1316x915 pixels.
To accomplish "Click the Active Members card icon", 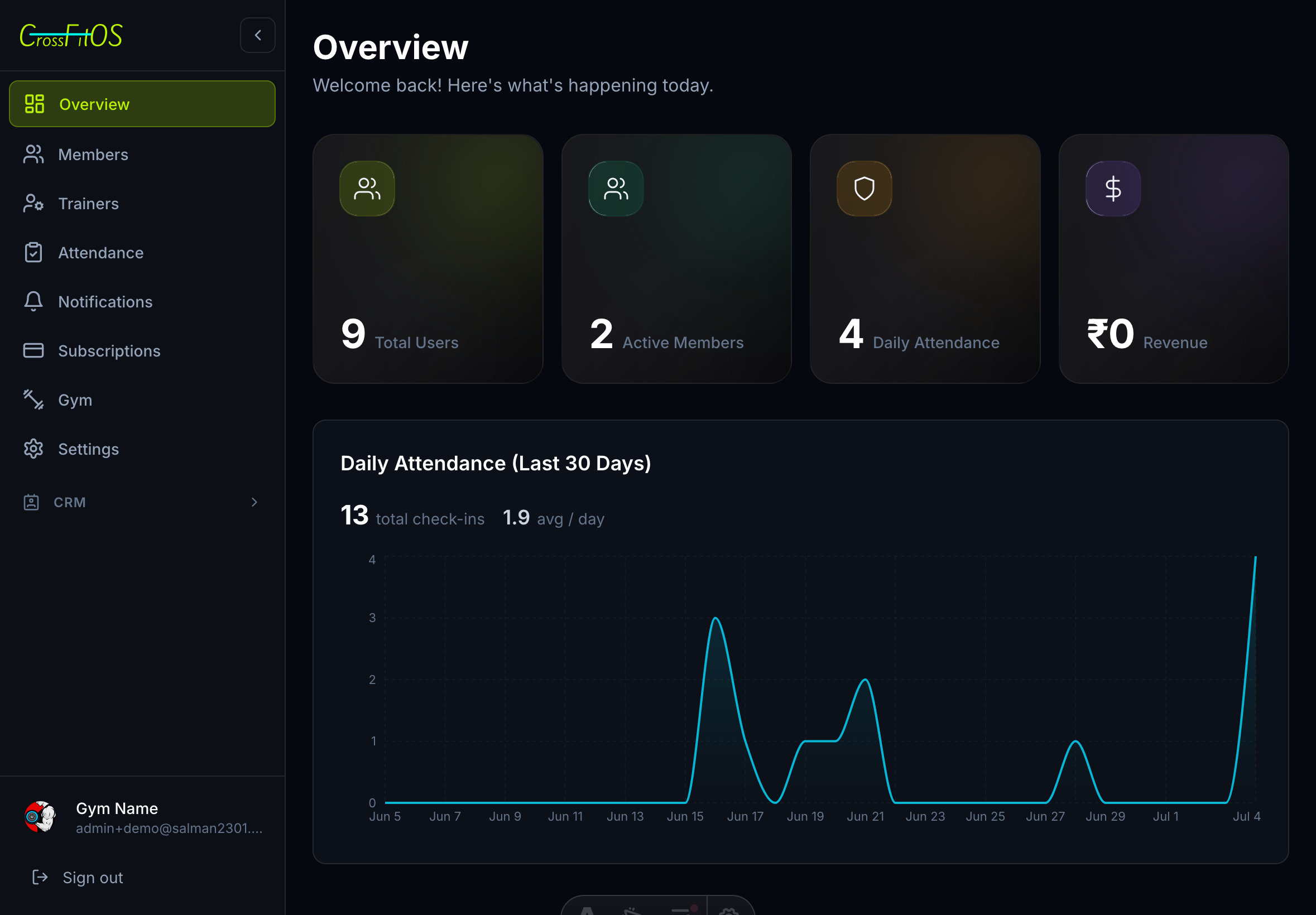I will pos(616,189).
